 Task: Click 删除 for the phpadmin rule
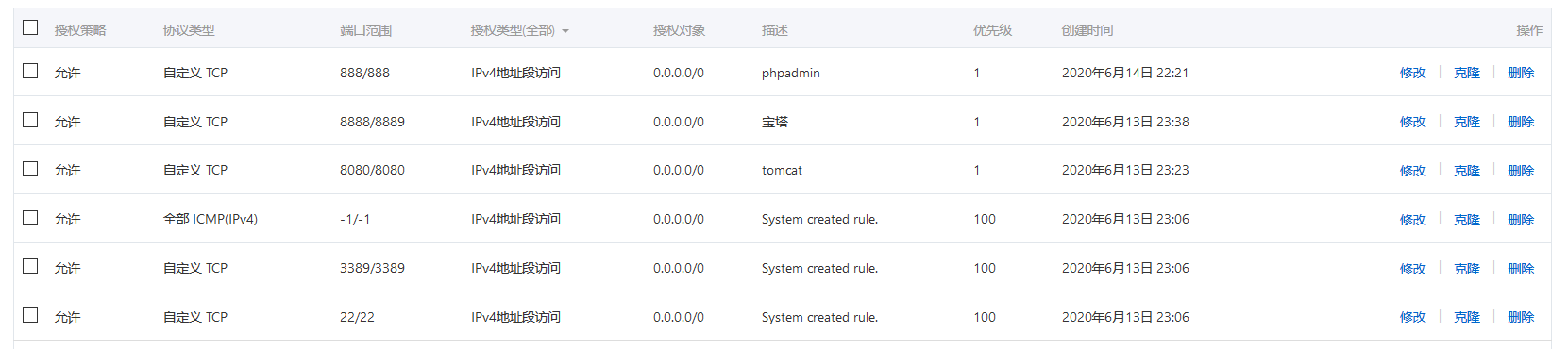[1521, 73]
